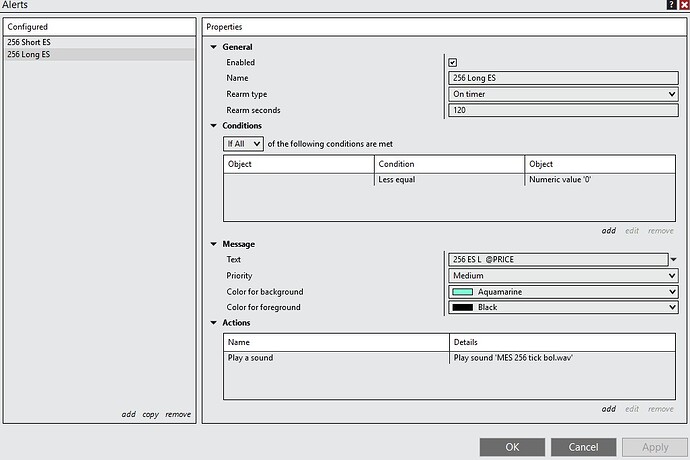Select the 256 Short ES alert
The image size is (690, 460).
click(x=99, y=42)
